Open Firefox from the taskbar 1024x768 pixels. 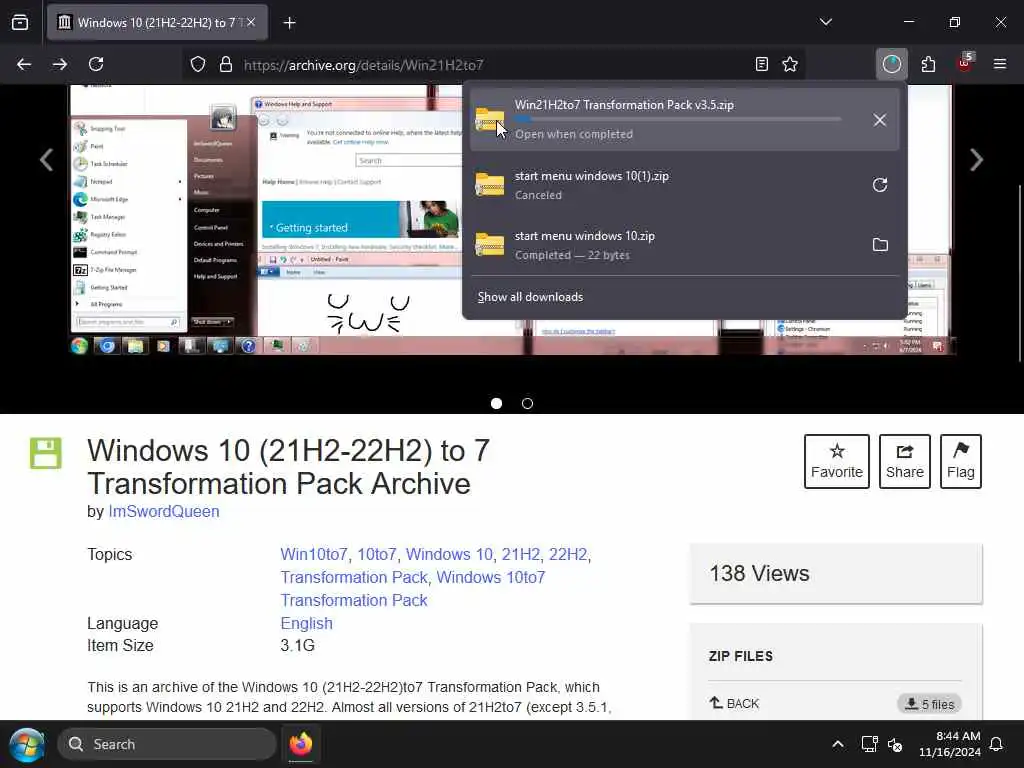(301, 744)
